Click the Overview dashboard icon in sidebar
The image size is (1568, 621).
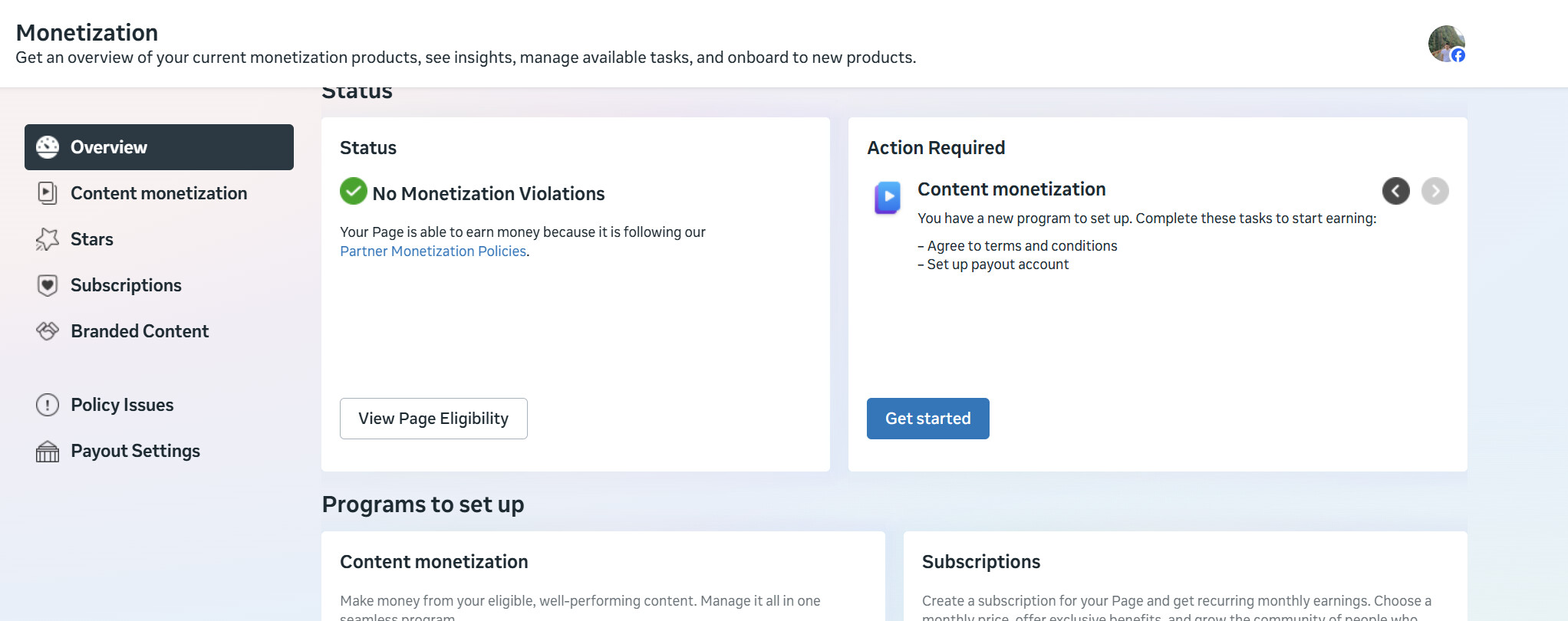(48, 147)
